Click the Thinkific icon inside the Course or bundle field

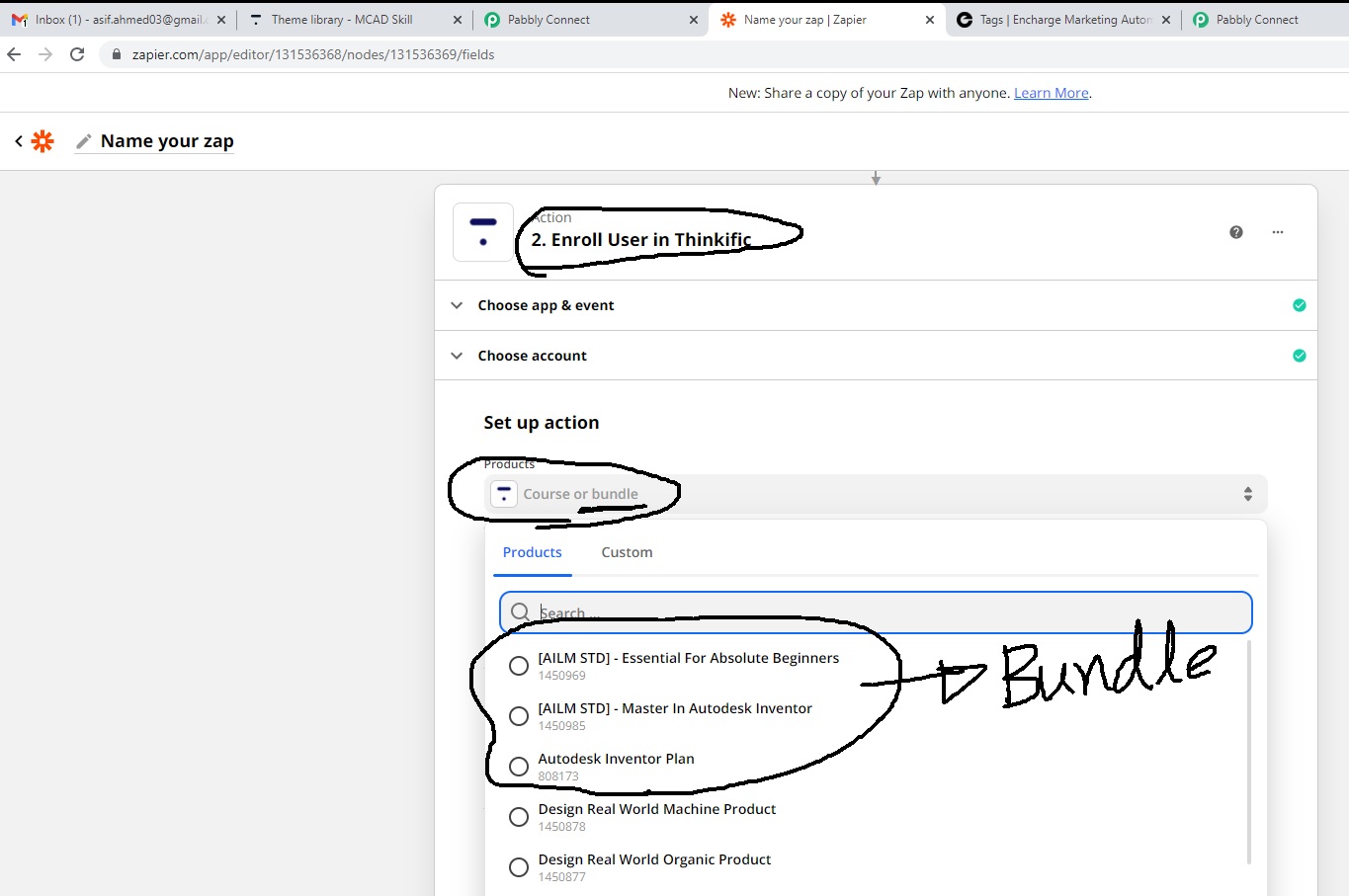pos(504,494)
